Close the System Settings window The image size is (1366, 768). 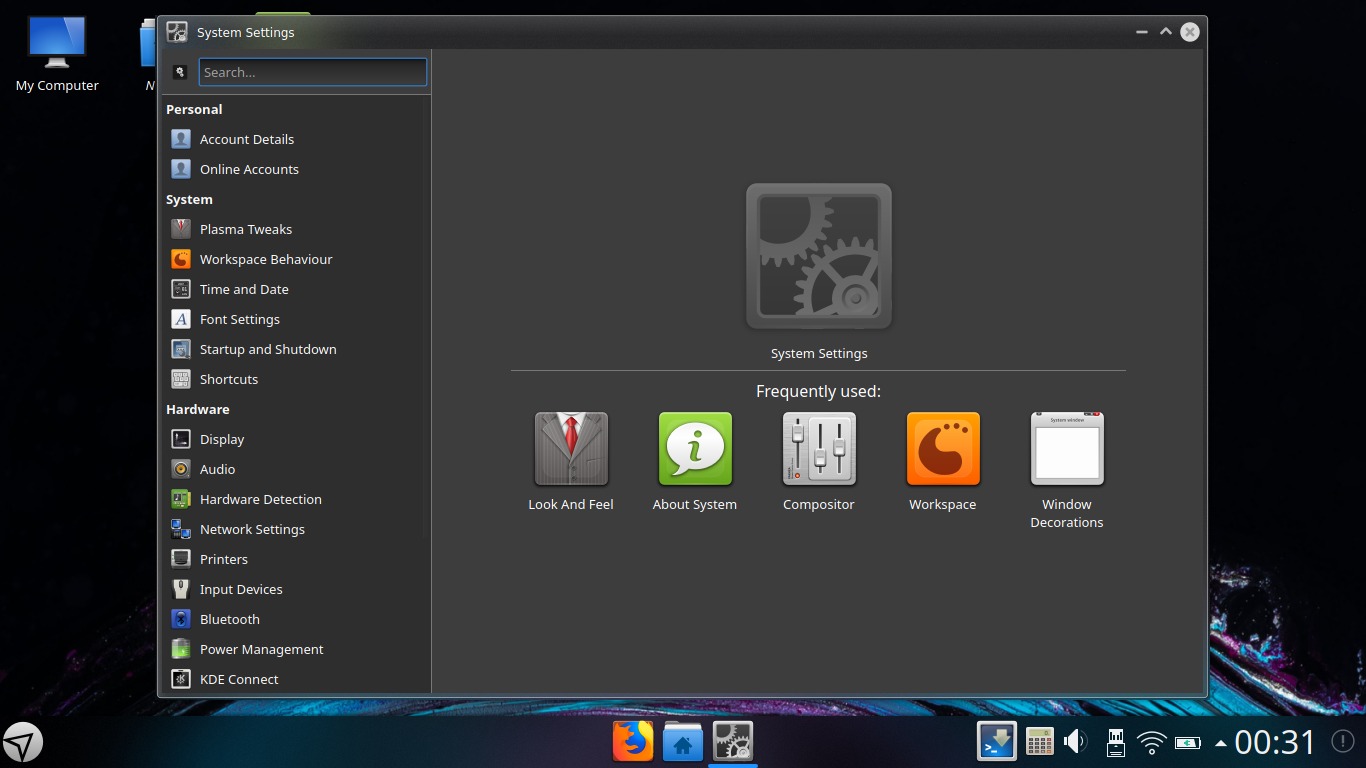(1189, 32)
